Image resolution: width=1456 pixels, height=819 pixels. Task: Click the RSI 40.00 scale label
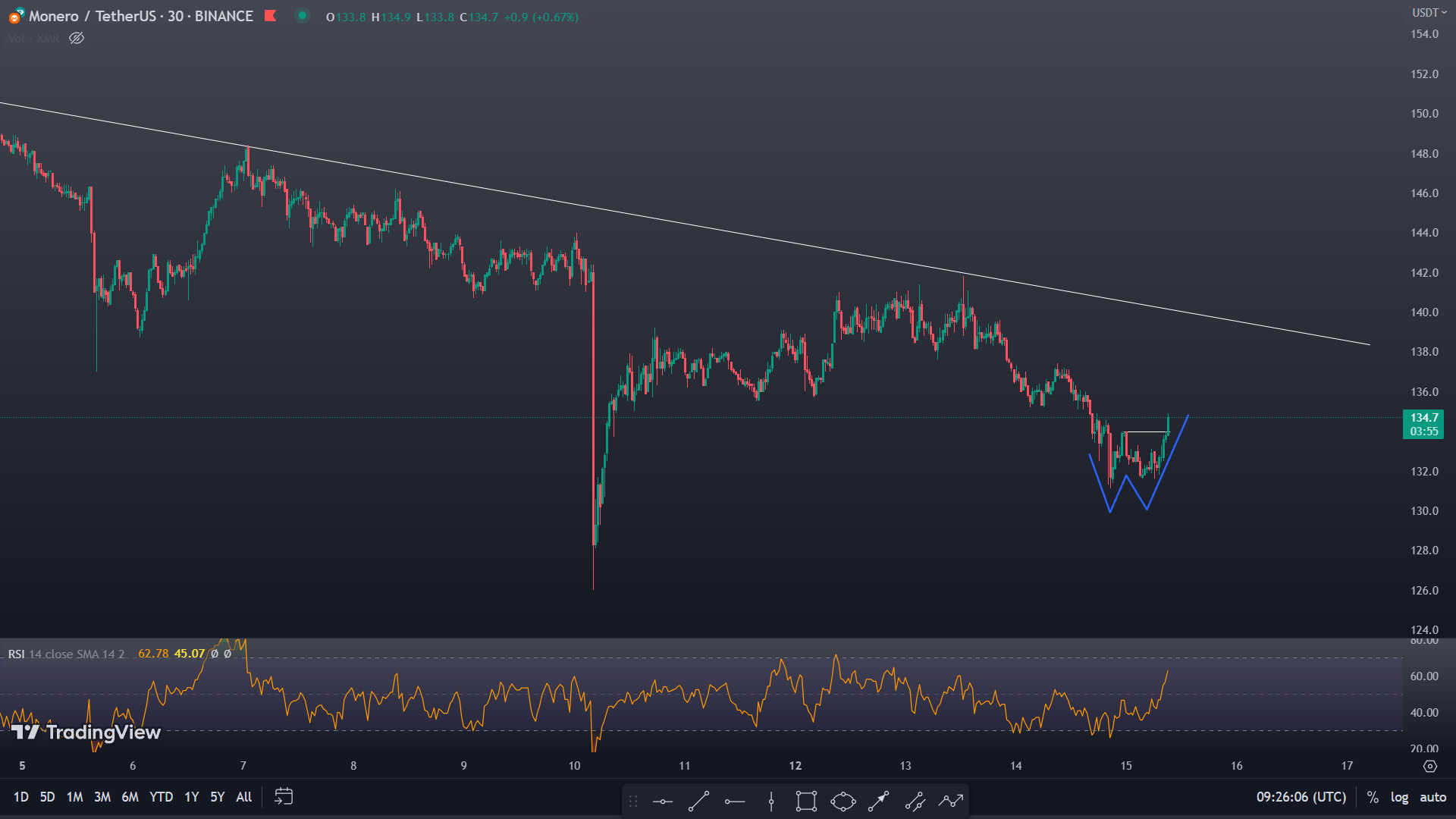pyautogui.click(x=1424, y=713)
